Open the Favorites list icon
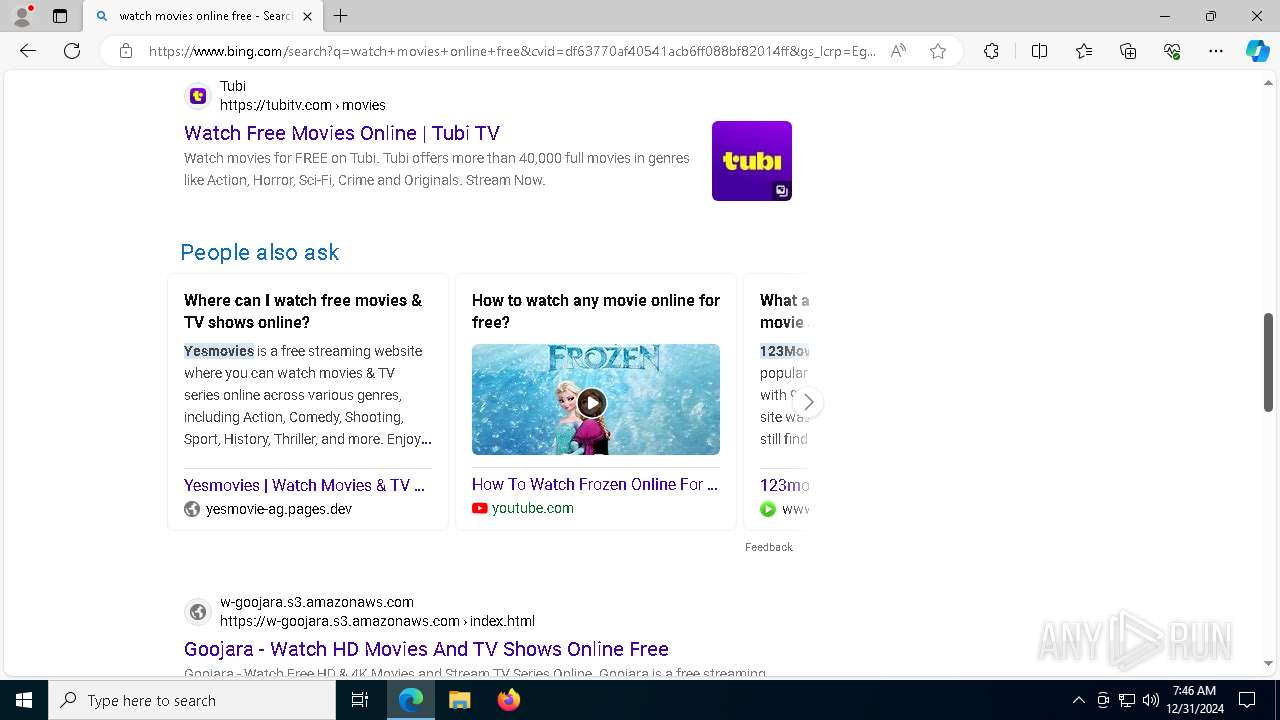 pos(1084,51)
